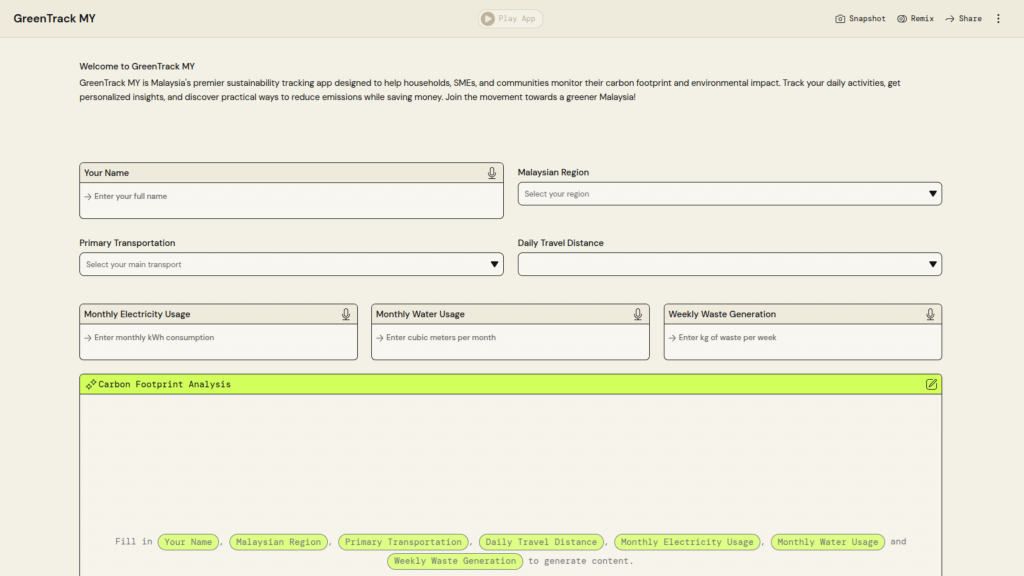1024x576 pixels.
Task: Focus the monthly kWh consumption input
Action: tap(218, 338)
